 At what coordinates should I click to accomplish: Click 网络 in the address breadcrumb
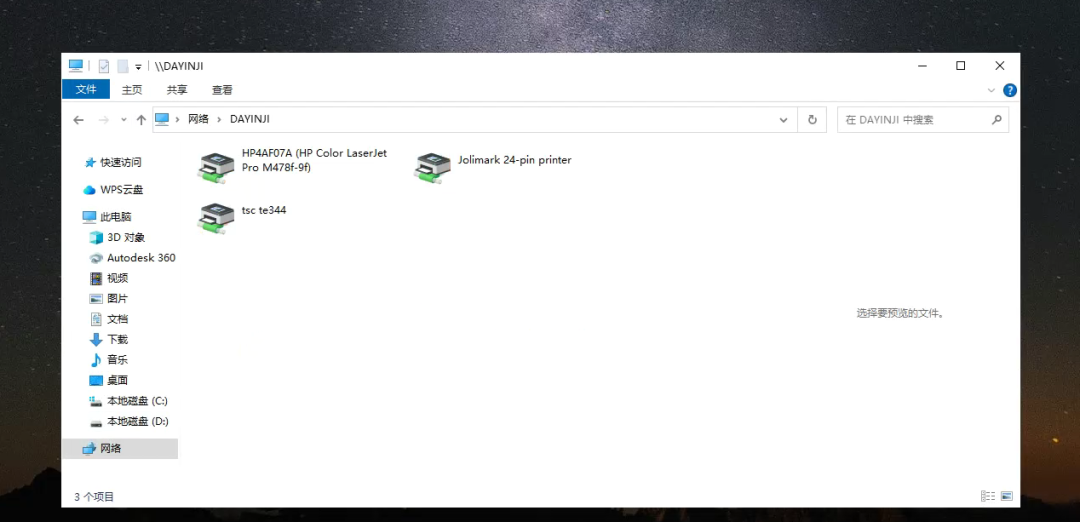pos(199,119)
